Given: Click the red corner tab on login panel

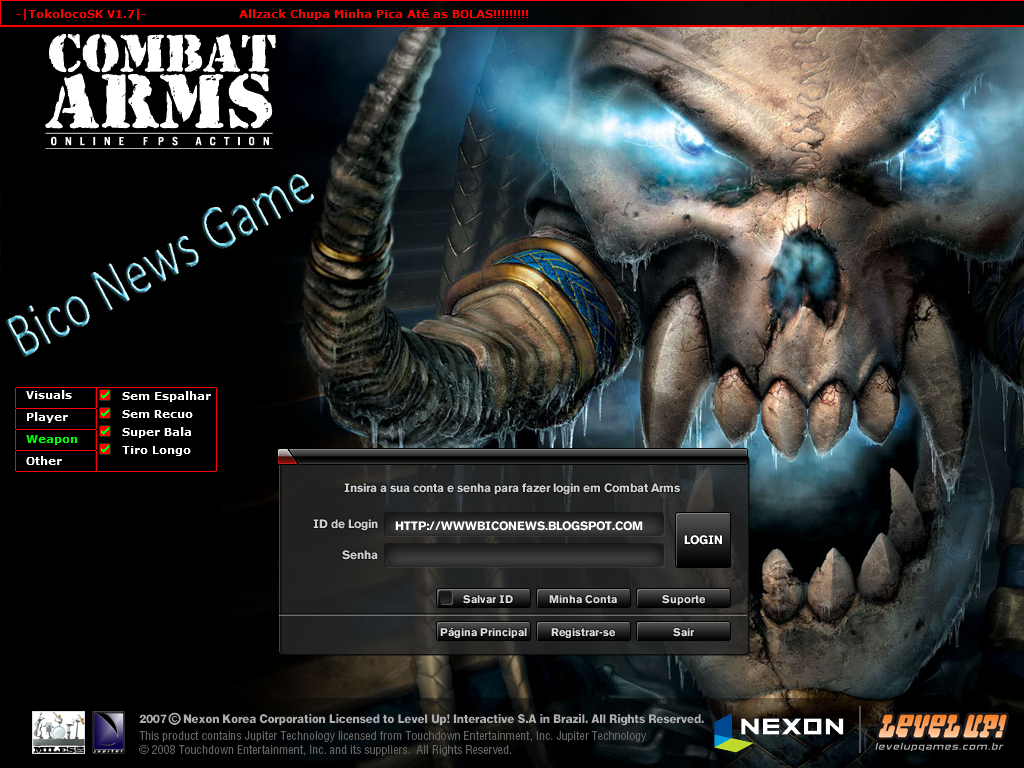Looking at the screenshot, I should (287, 456).
